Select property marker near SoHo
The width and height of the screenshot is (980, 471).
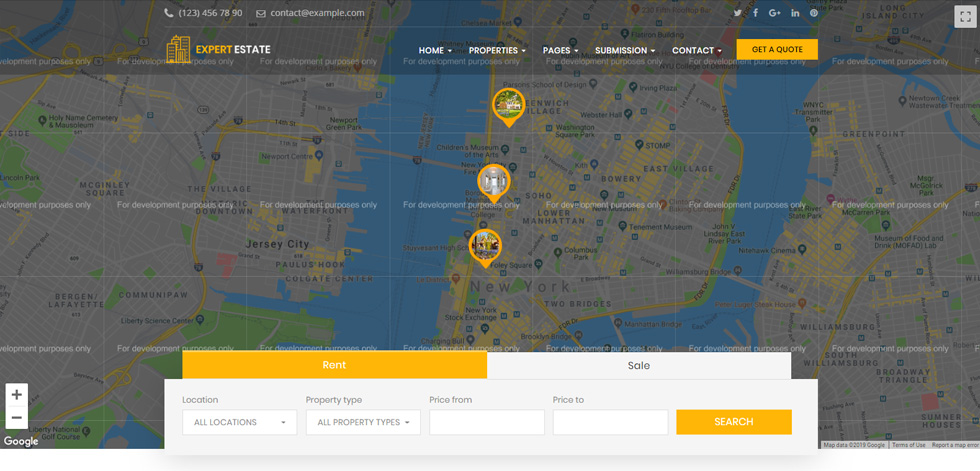pyautogui.click(x=494, y=184)
